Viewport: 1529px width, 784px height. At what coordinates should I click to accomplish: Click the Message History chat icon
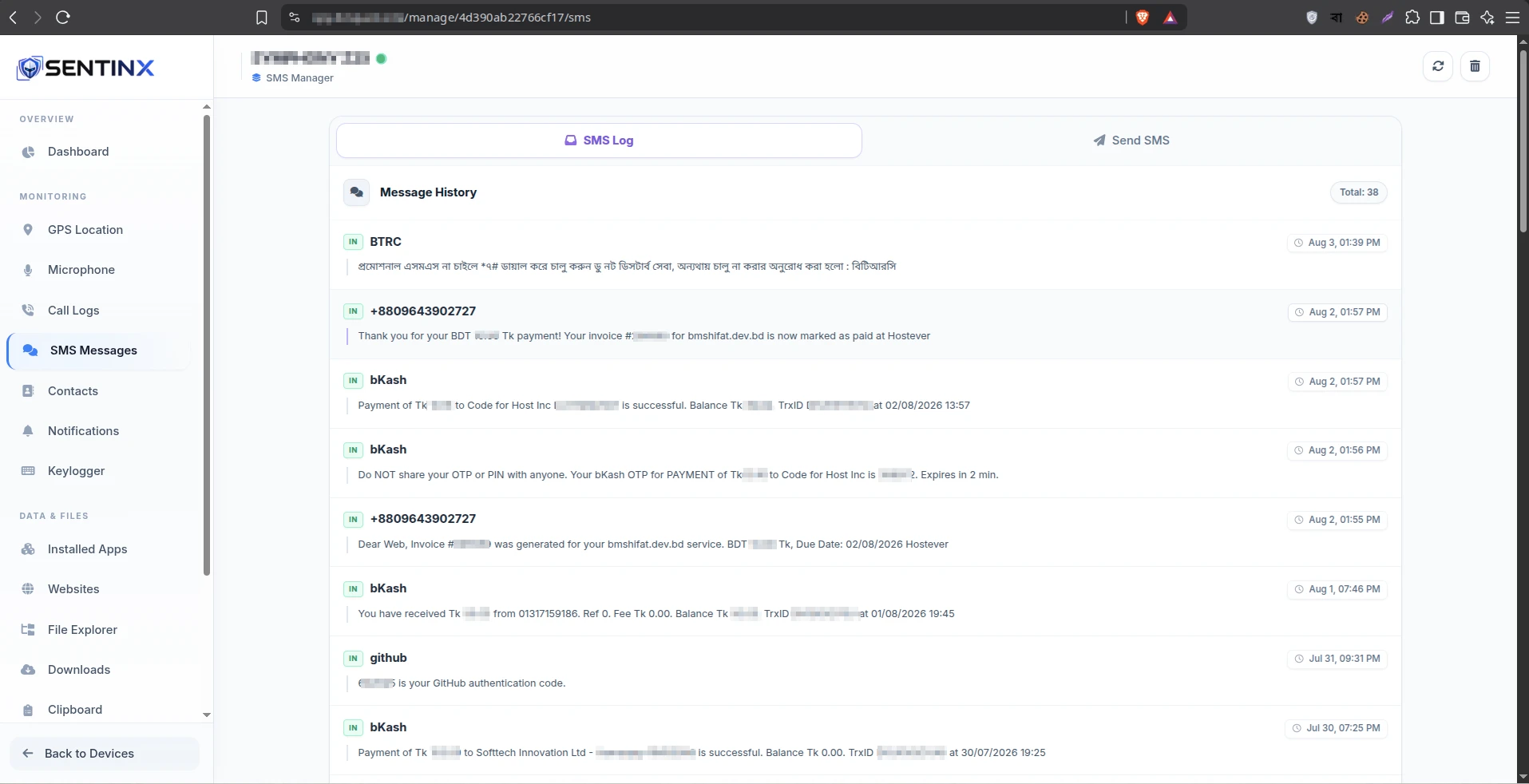pos(357,192)
